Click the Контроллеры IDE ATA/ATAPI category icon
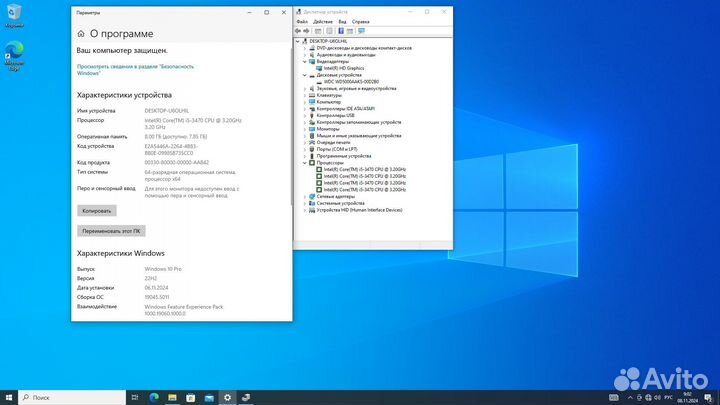The height and width of the screenshot is (405, 720). click(x=312, y=109)
